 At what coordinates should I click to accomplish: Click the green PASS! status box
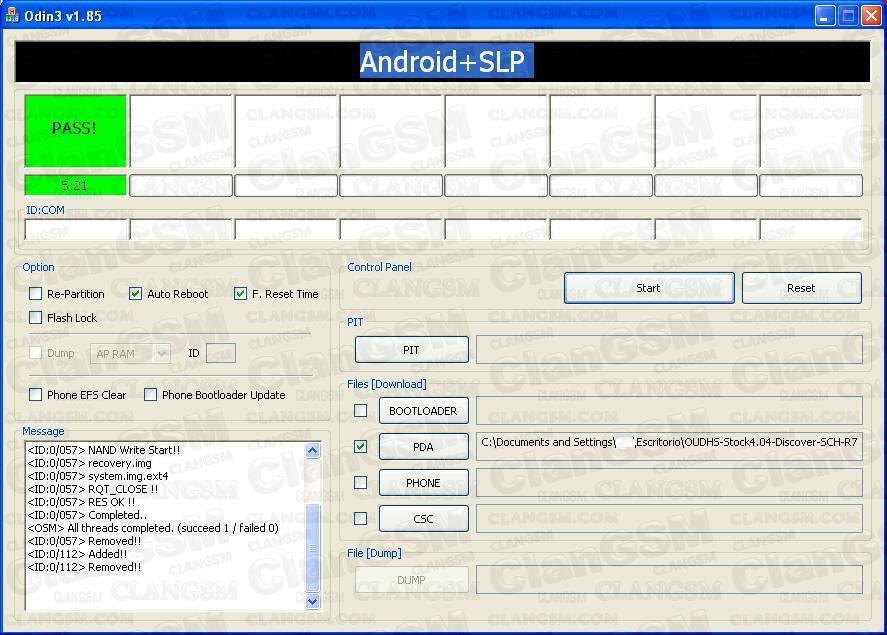click(x=75, y=131)
